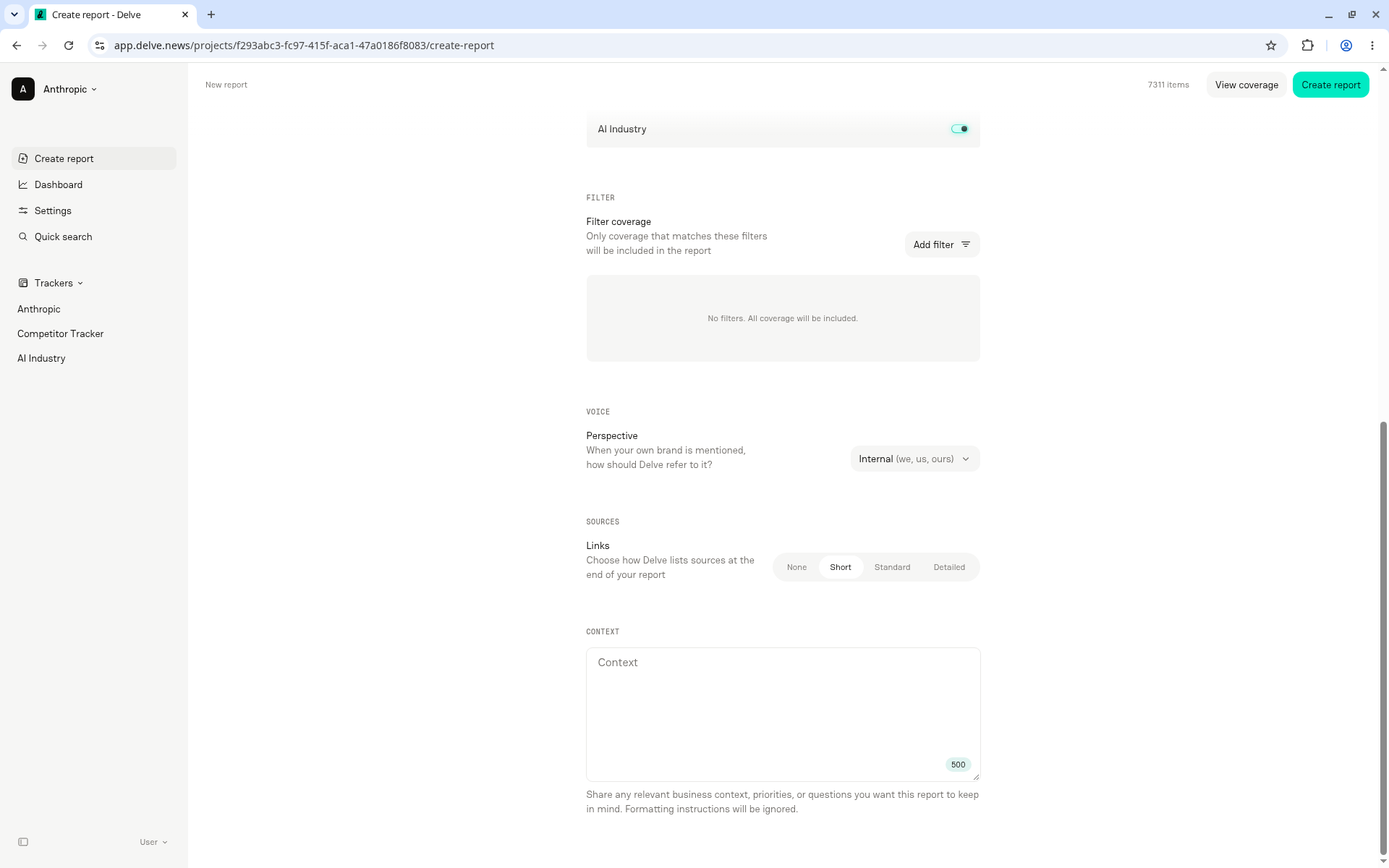Set links to Short
This screenshot has width=1389, height=868.
point(841,567)
